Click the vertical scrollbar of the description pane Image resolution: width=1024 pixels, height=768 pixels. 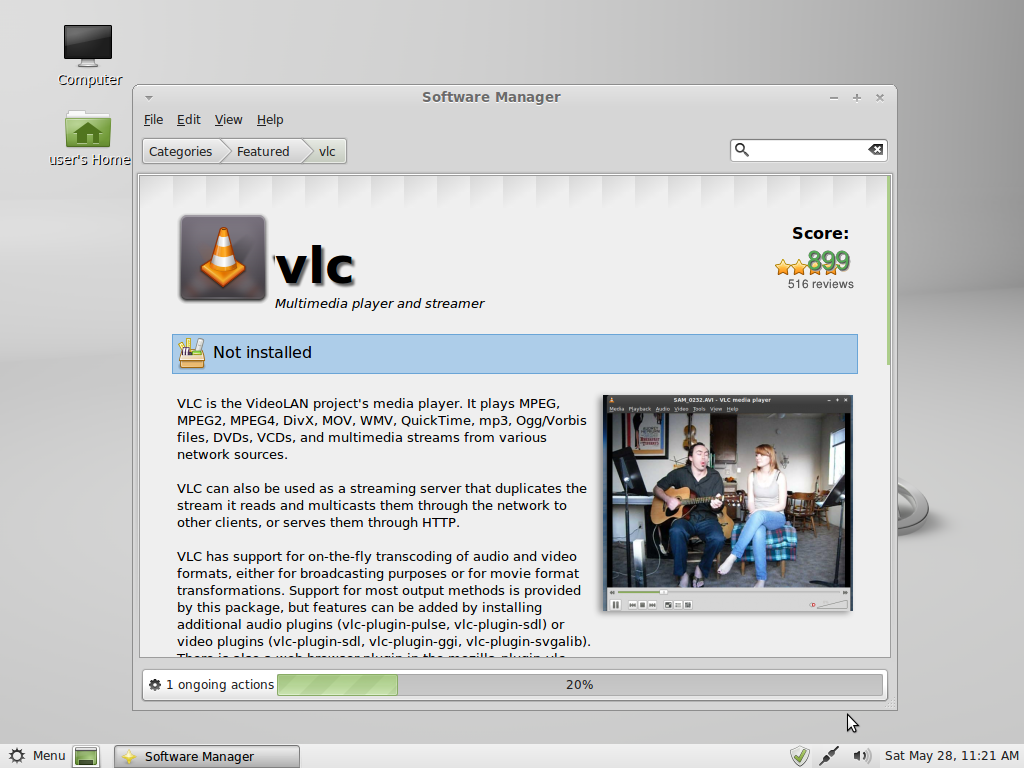[888, 271]
